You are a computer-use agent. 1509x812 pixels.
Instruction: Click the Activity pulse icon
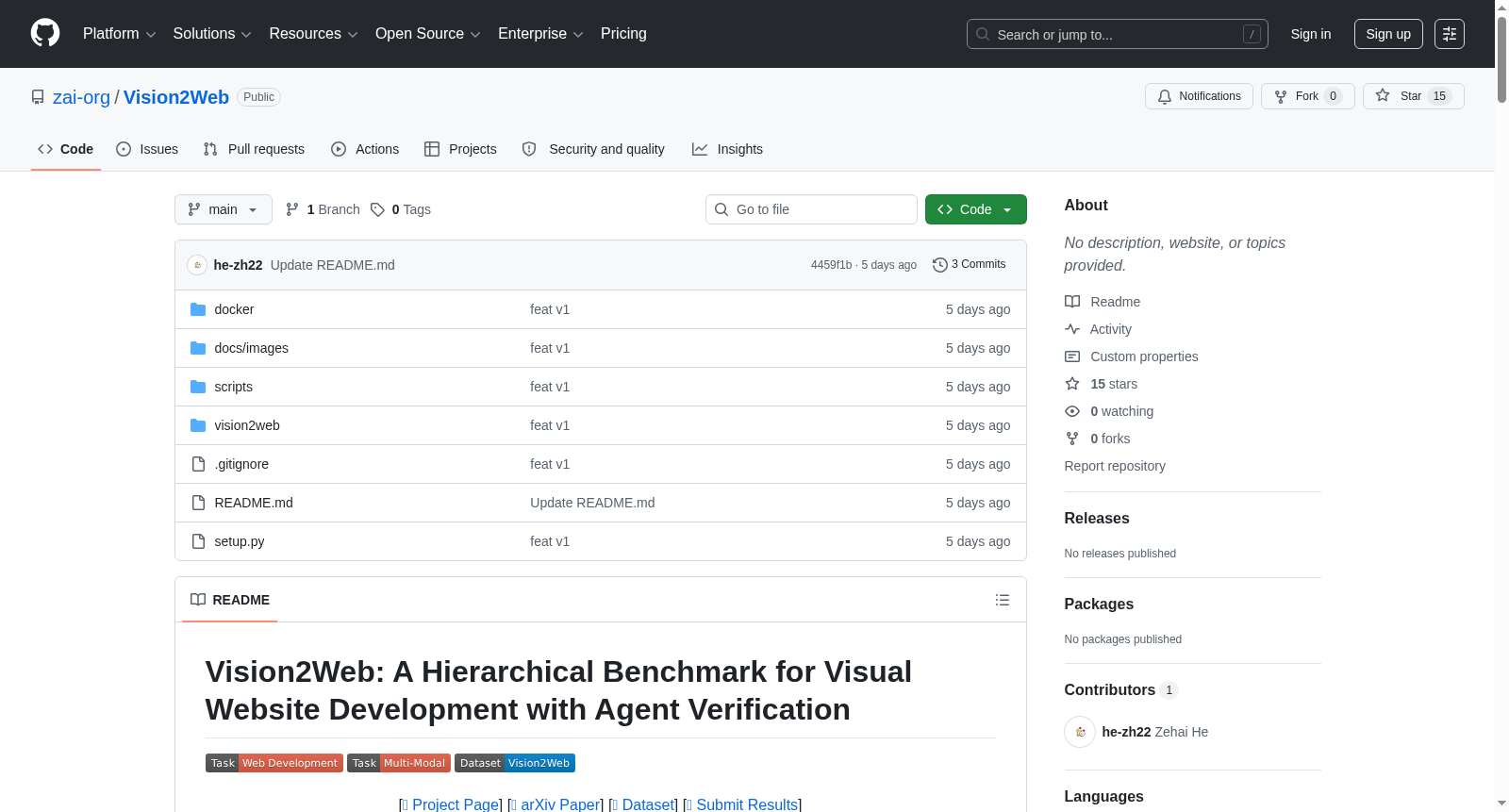click(1072, 329)
